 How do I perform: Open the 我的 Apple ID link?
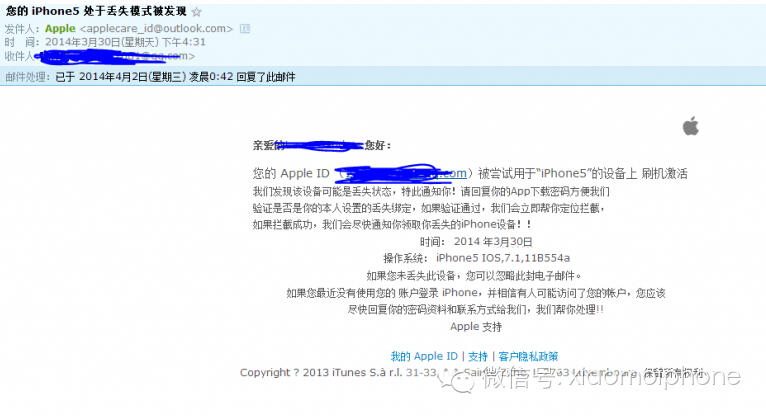424,356
